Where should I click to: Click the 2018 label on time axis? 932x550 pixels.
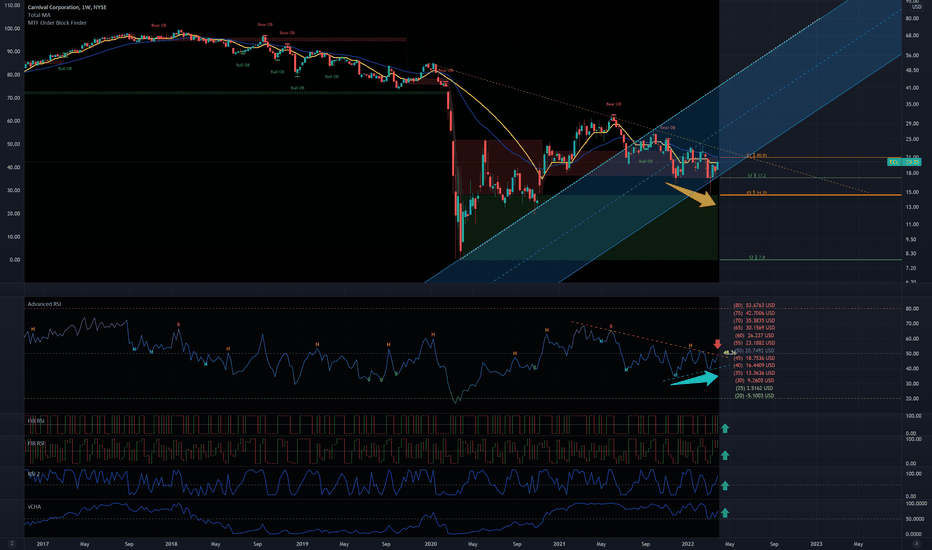click(171, 544)
